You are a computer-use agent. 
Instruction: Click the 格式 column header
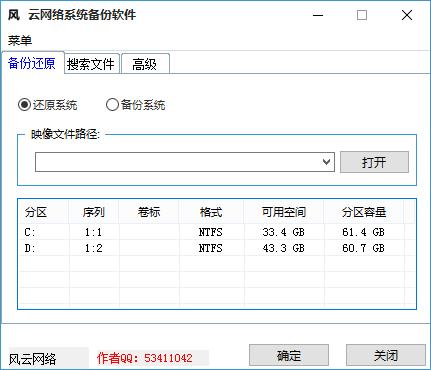click(211, 212)
